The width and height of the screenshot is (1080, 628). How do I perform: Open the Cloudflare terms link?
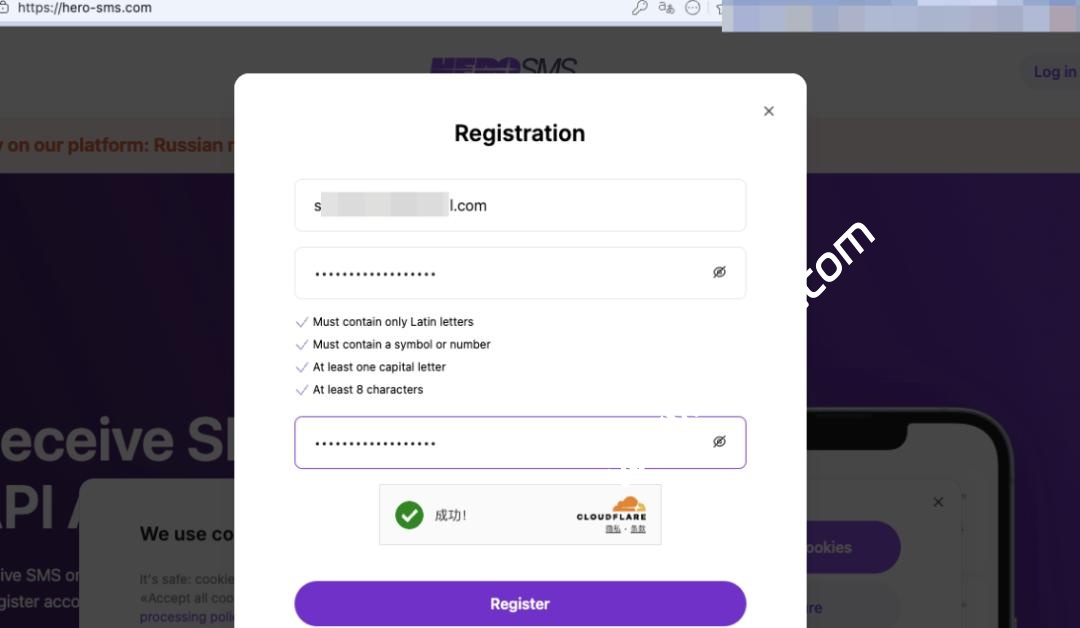tap(638, 529)
